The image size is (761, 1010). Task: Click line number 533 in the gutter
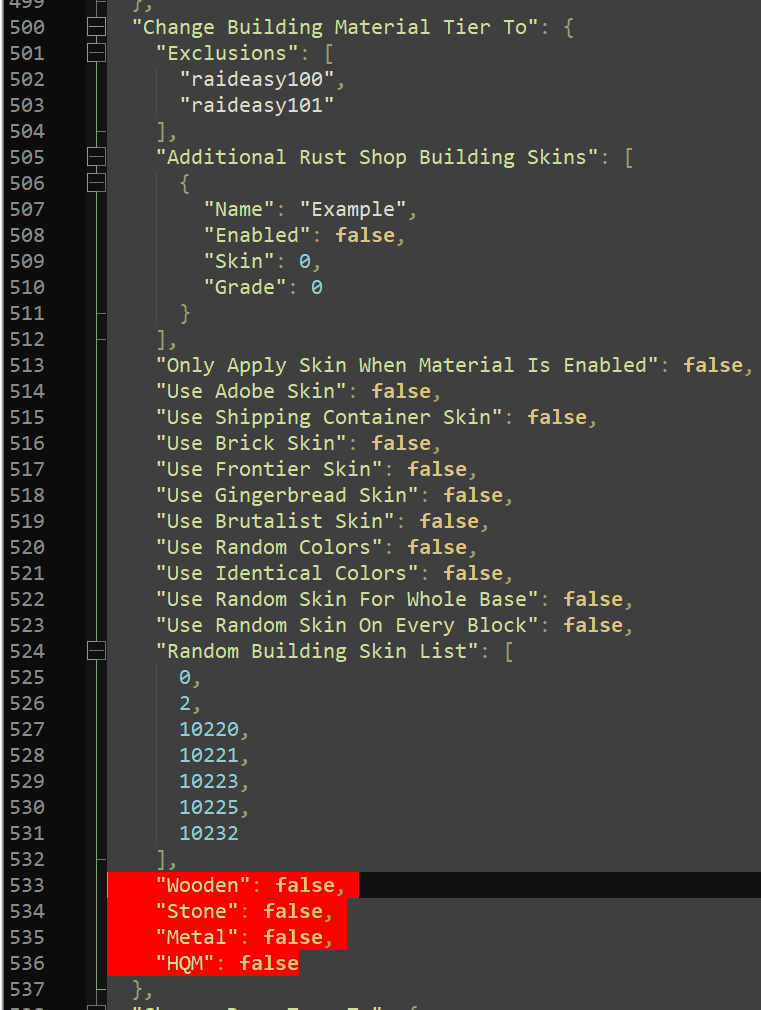[27, 885]
